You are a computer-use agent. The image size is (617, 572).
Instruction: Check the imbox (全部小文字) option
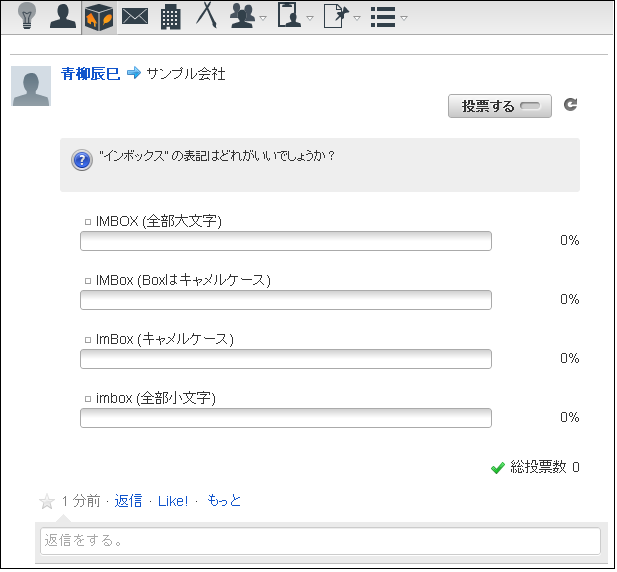point(88,400)
